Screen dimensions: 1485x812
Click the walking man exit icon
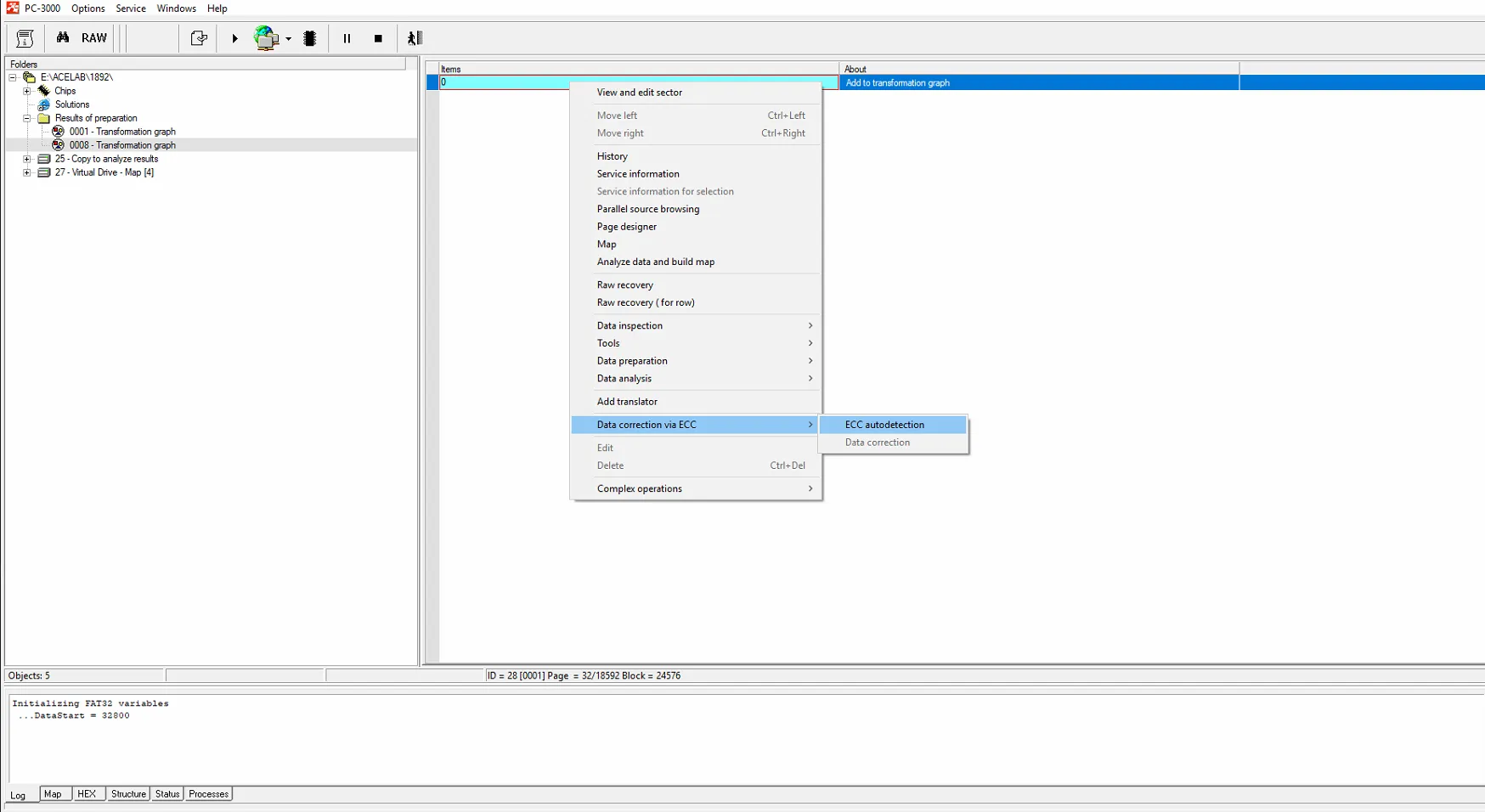pos(415,38)
